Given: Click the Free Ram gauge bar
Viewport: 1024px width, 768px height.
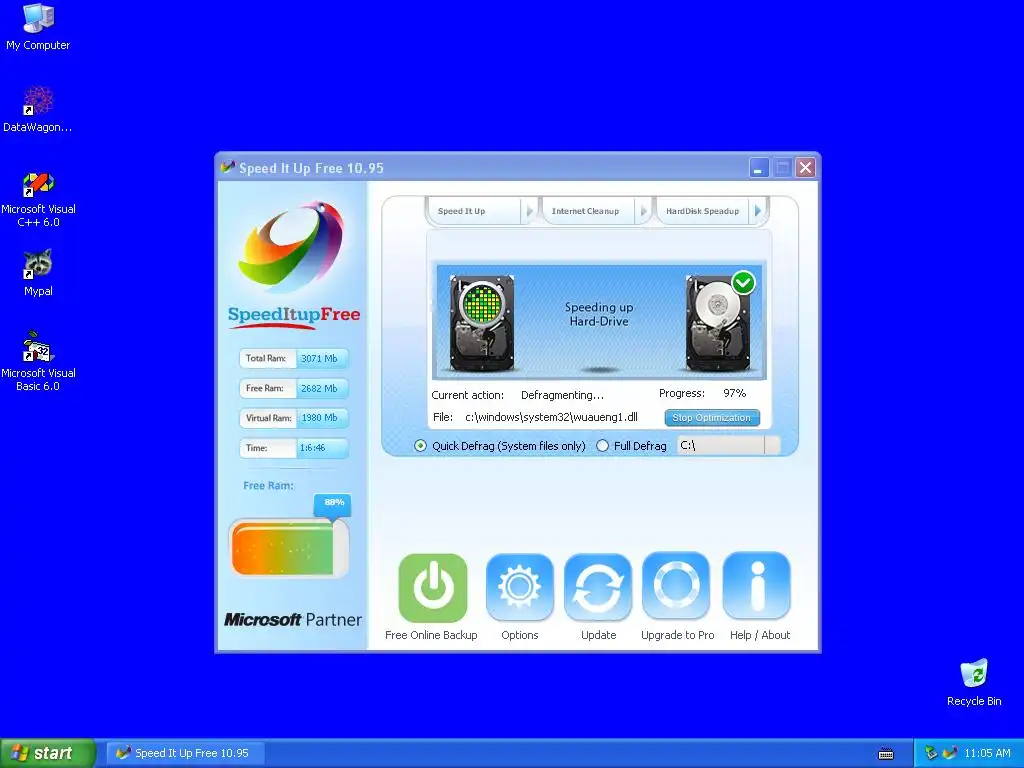Looking at the screenshot, I should pos(289,548).
